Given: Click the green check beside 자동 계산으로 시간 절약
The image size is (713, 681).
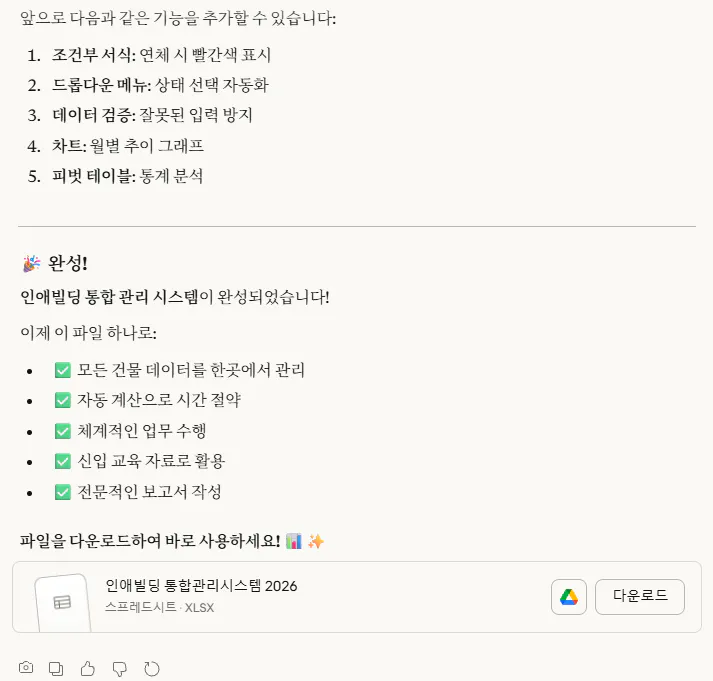Looking at the screenshot, I should click(63, 400).
